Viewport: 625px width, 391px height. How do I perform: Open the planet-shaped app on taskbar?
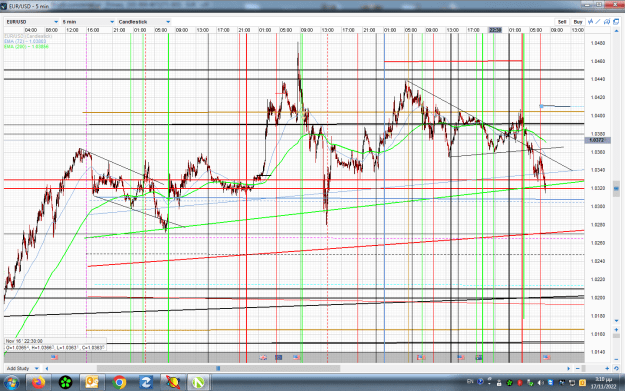(172, 383)
